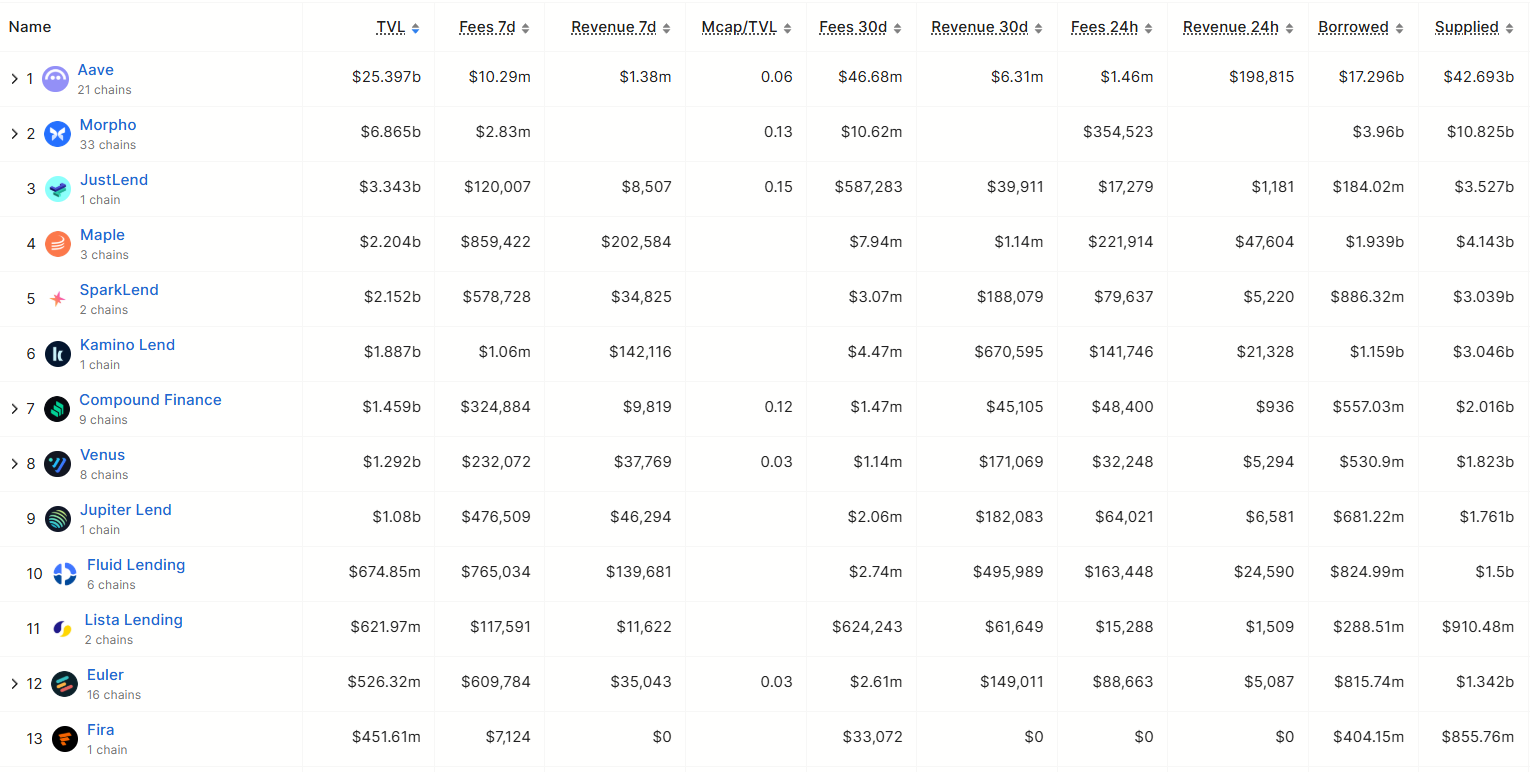Screen dimensions: 1530x772
Task: Open the JustLend protocol link
Action: coord(113,179)
